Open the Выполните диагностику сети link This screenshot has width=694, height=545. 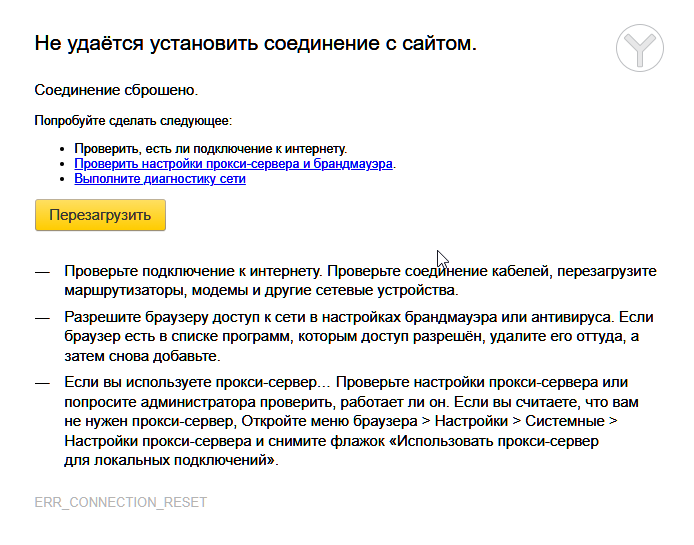pos(160,179)
